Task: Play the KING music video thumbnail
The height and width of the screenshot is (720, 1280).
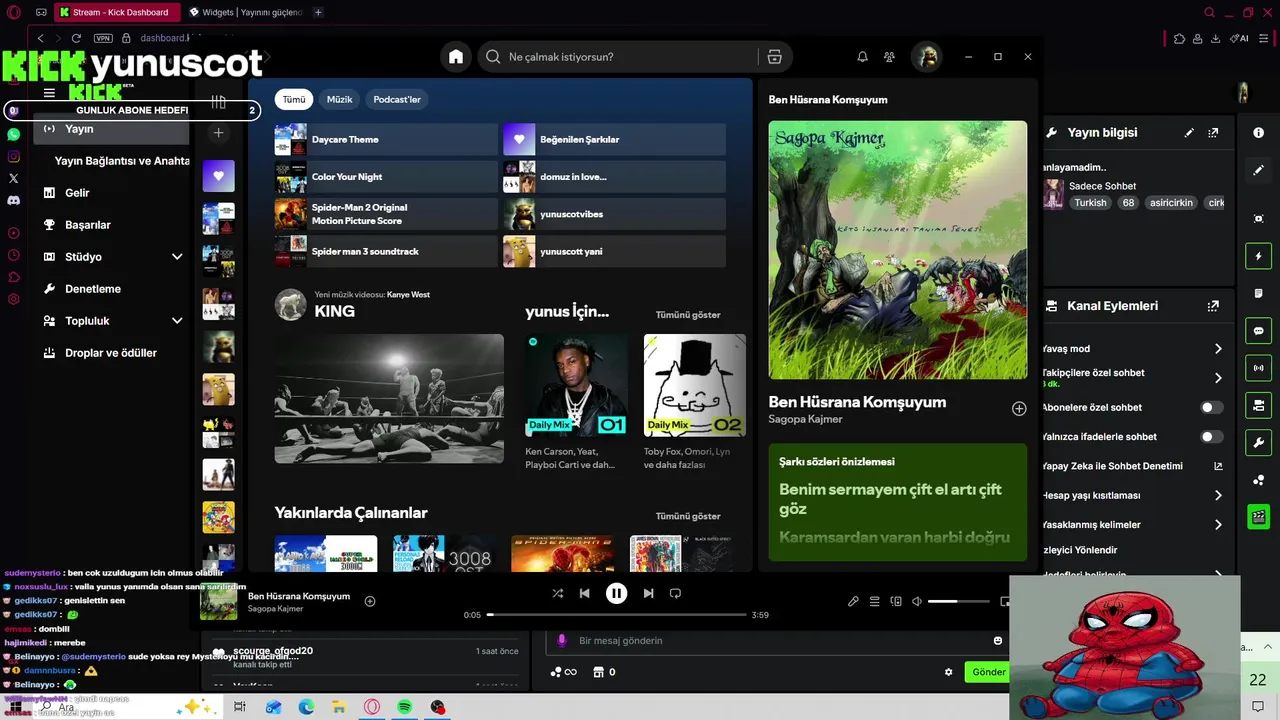Action: 389,399
